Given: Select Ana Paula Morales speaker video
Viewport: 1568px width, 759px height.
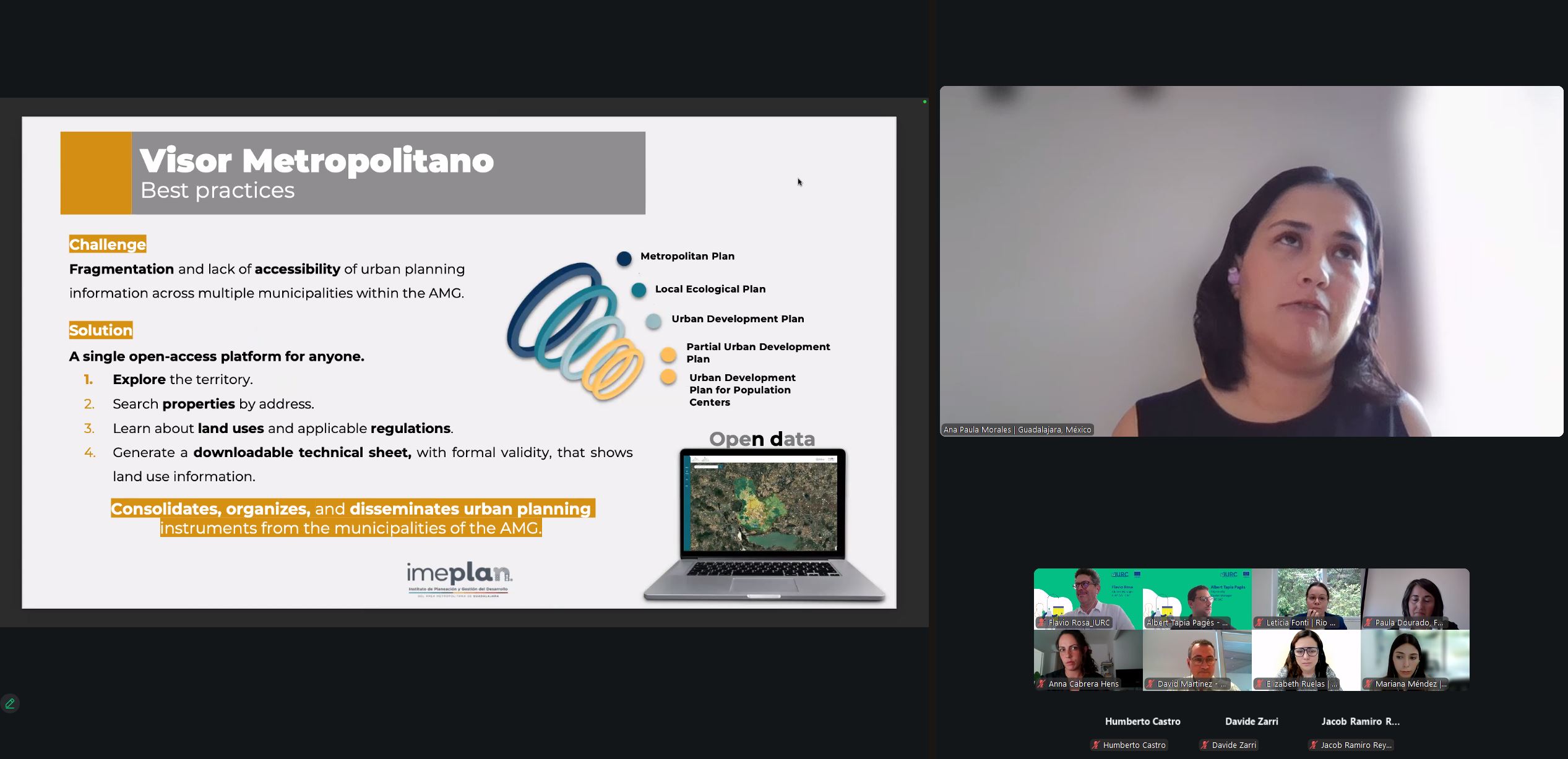Looking at the screenshot, I should point(1251,261).
